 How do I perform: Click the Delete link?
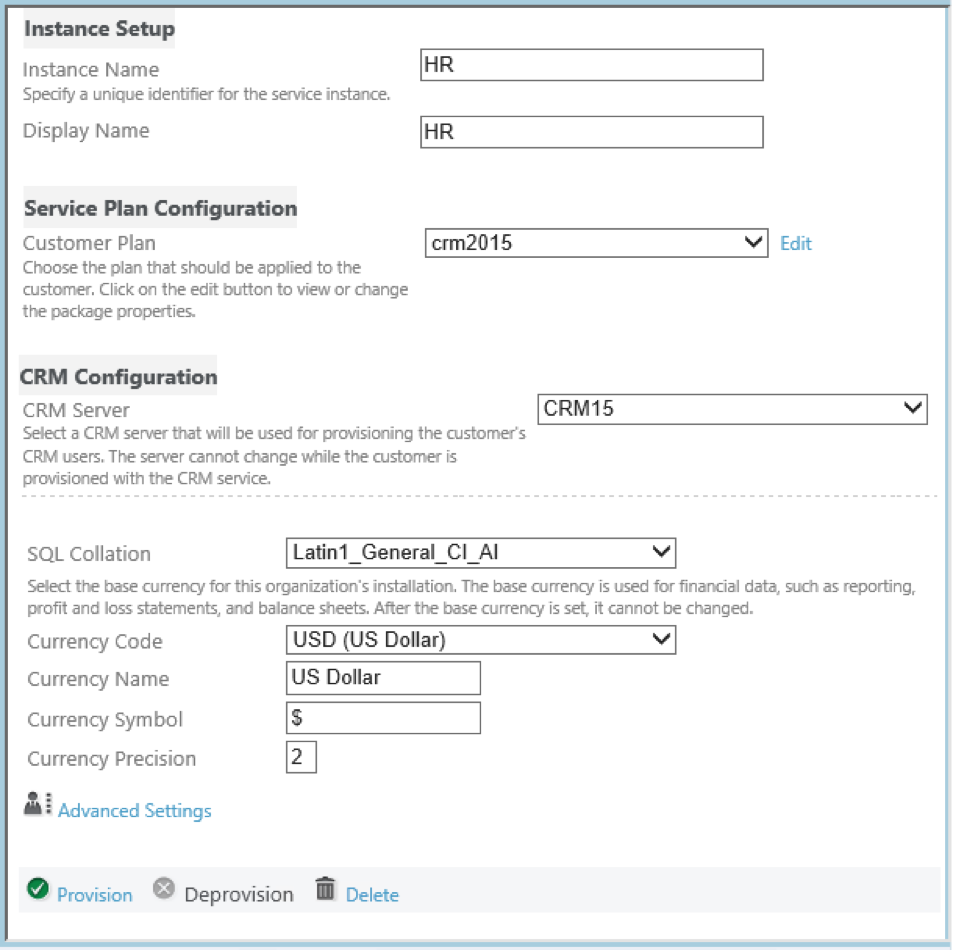point(372,895)
